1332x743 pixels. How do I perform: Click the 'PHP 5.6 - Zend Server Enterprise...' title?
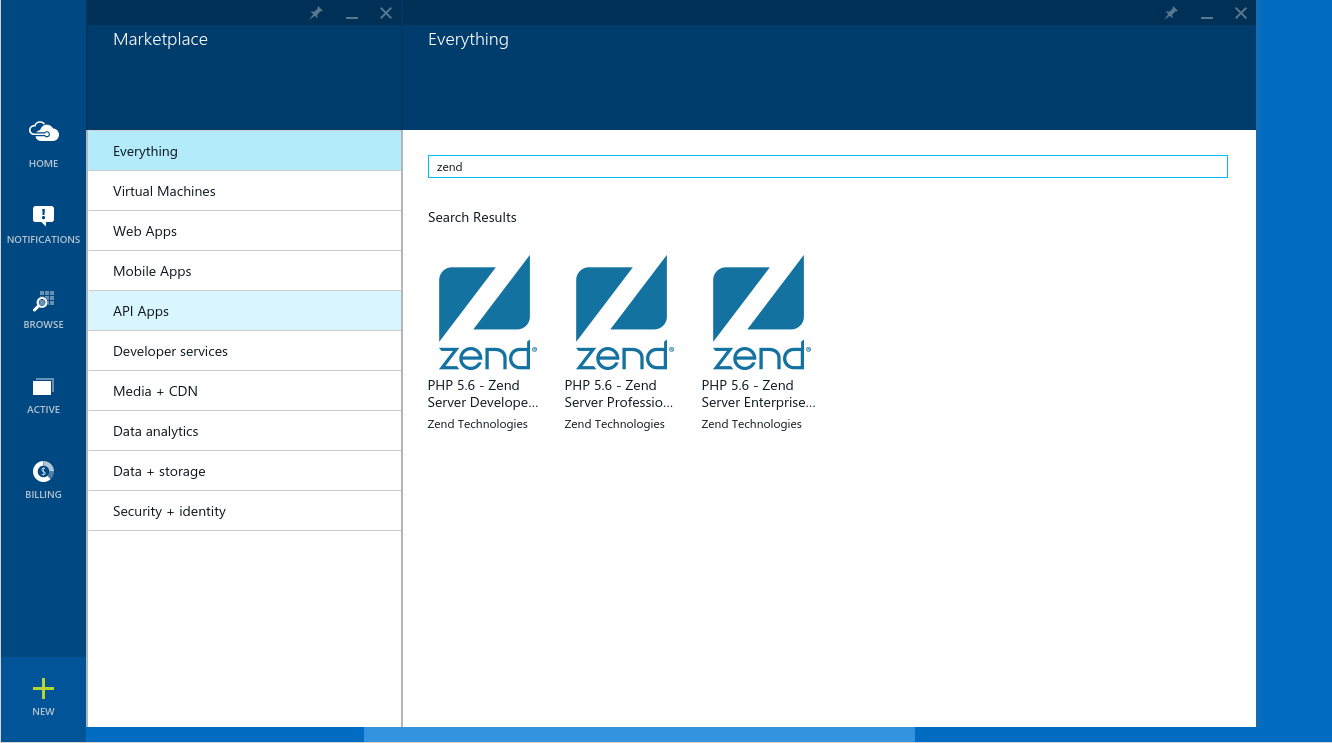758,394
